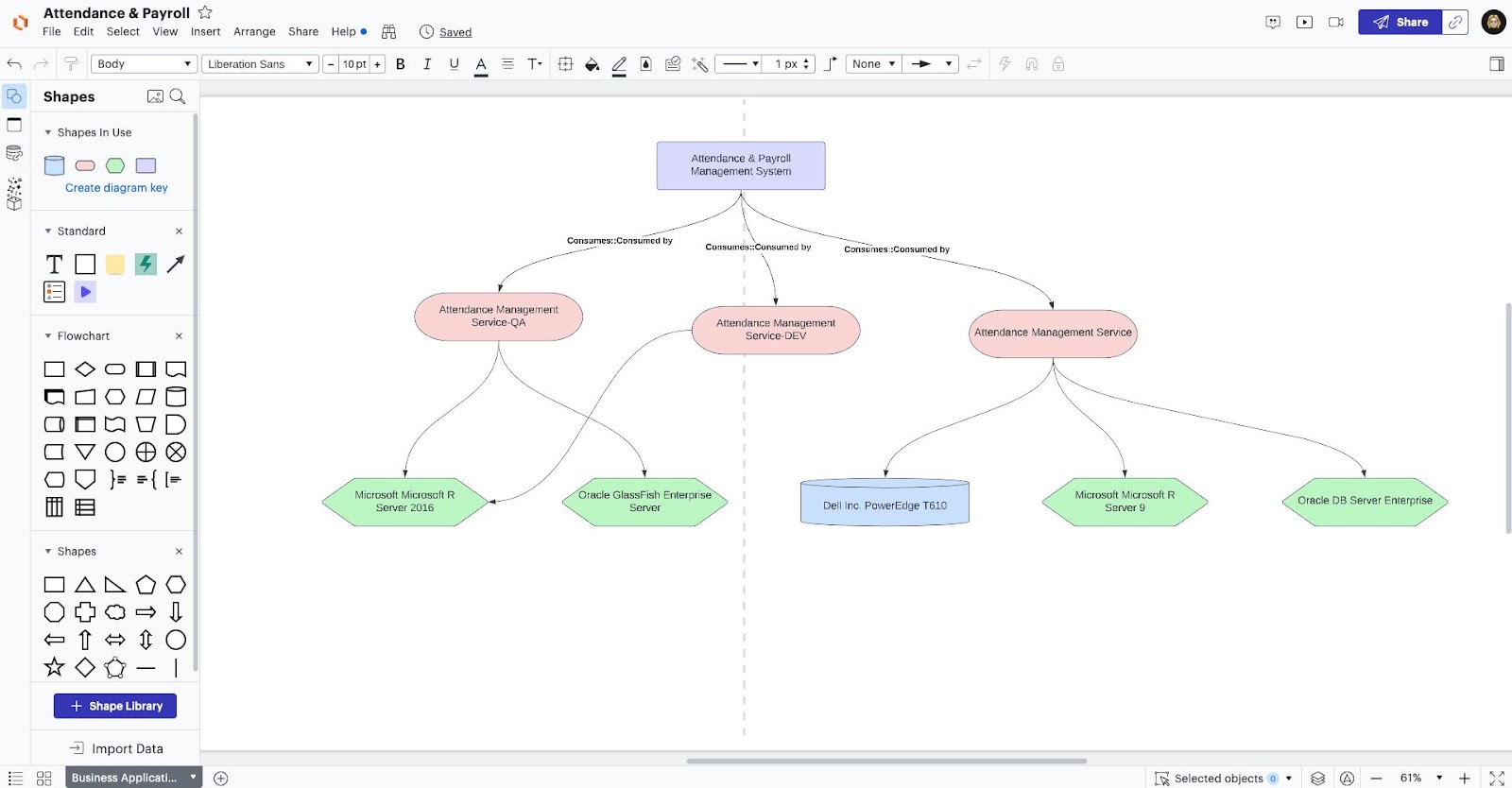
Task: Select the Text shape tool
Action: click(55, 265)
